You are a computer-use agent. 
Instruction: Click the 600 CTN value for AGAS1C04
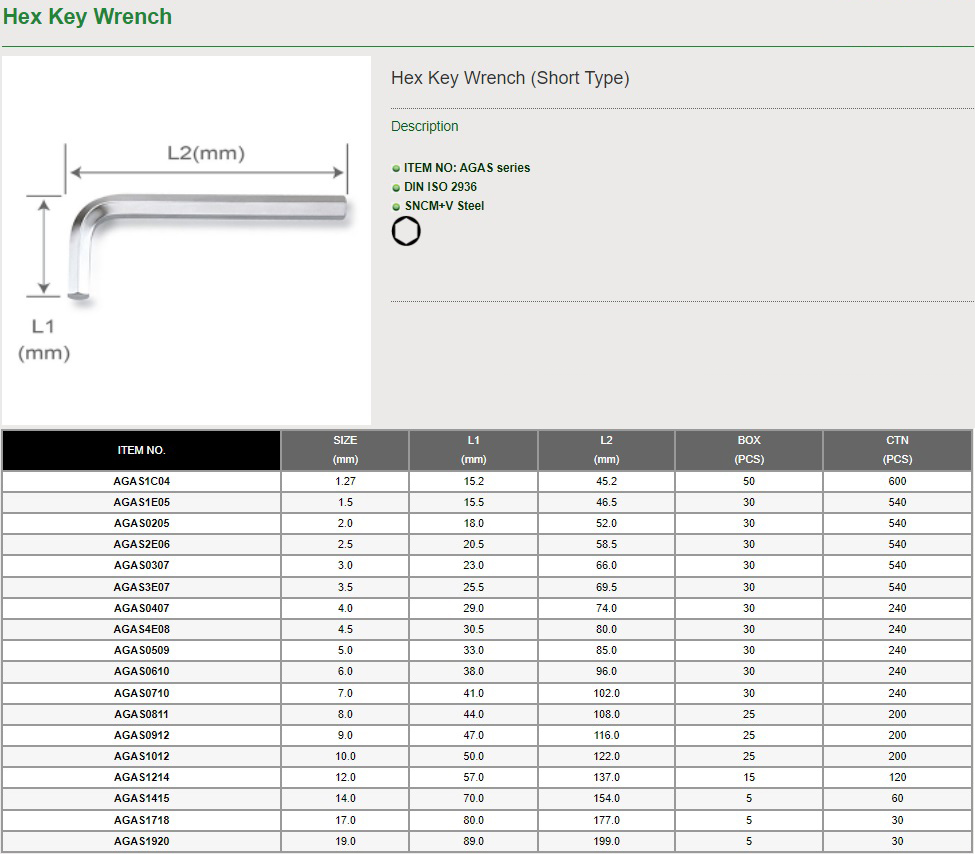pos(897,481)
